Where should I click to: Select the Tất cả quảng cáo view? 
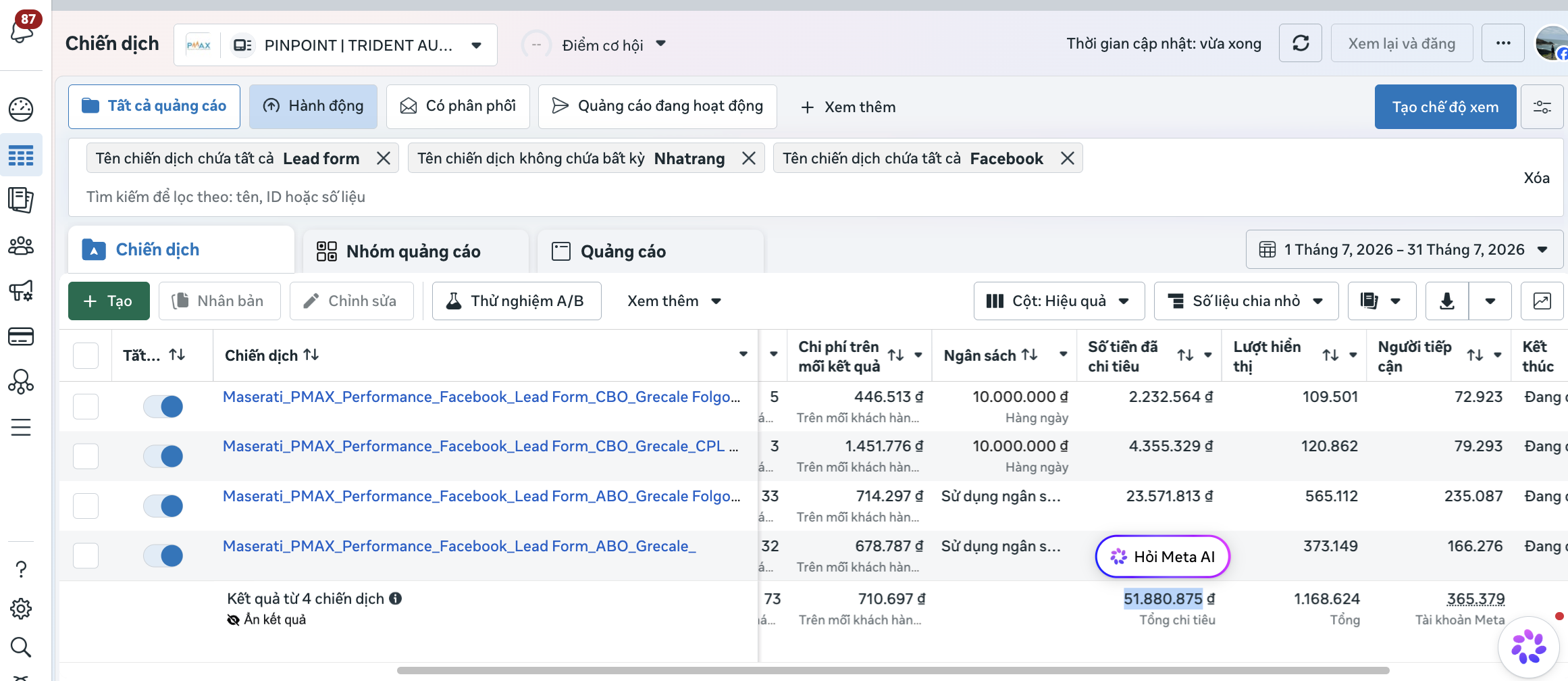click(154, 106)
